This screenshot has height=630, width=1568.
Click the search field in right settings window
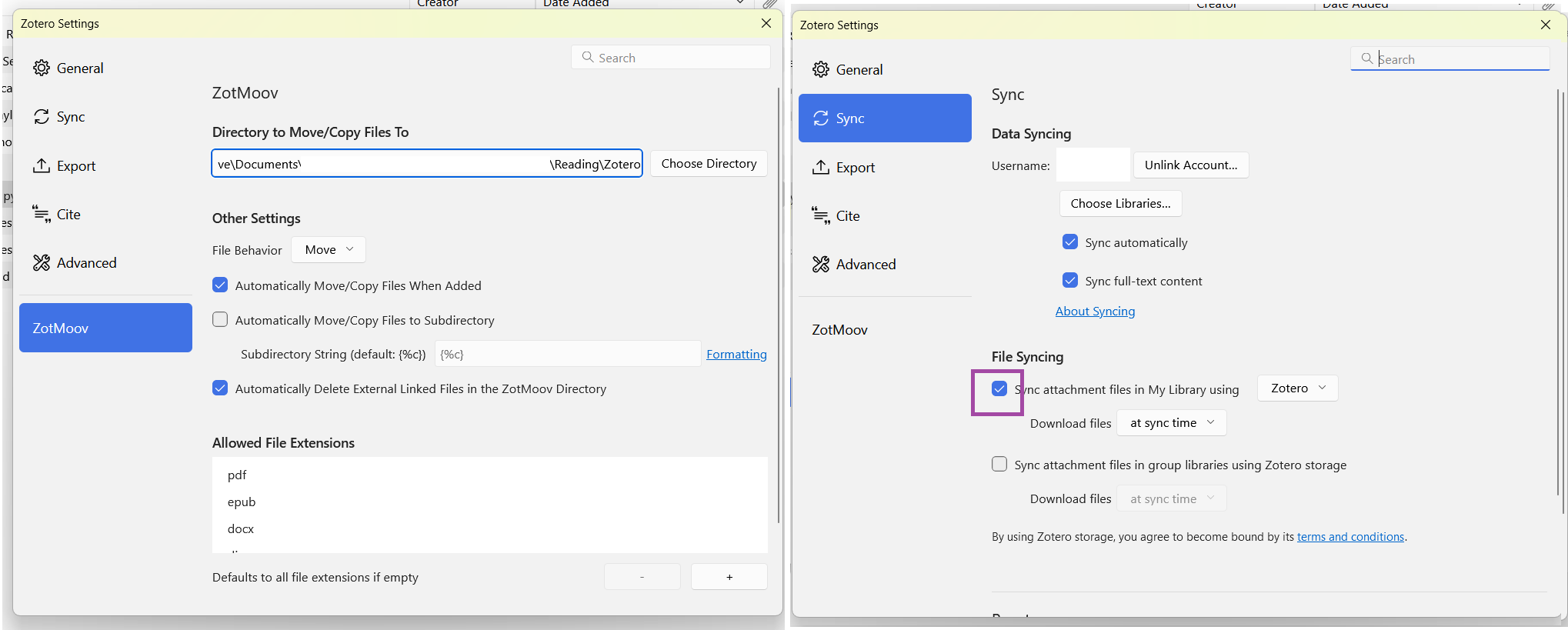tap(1450, 59)
